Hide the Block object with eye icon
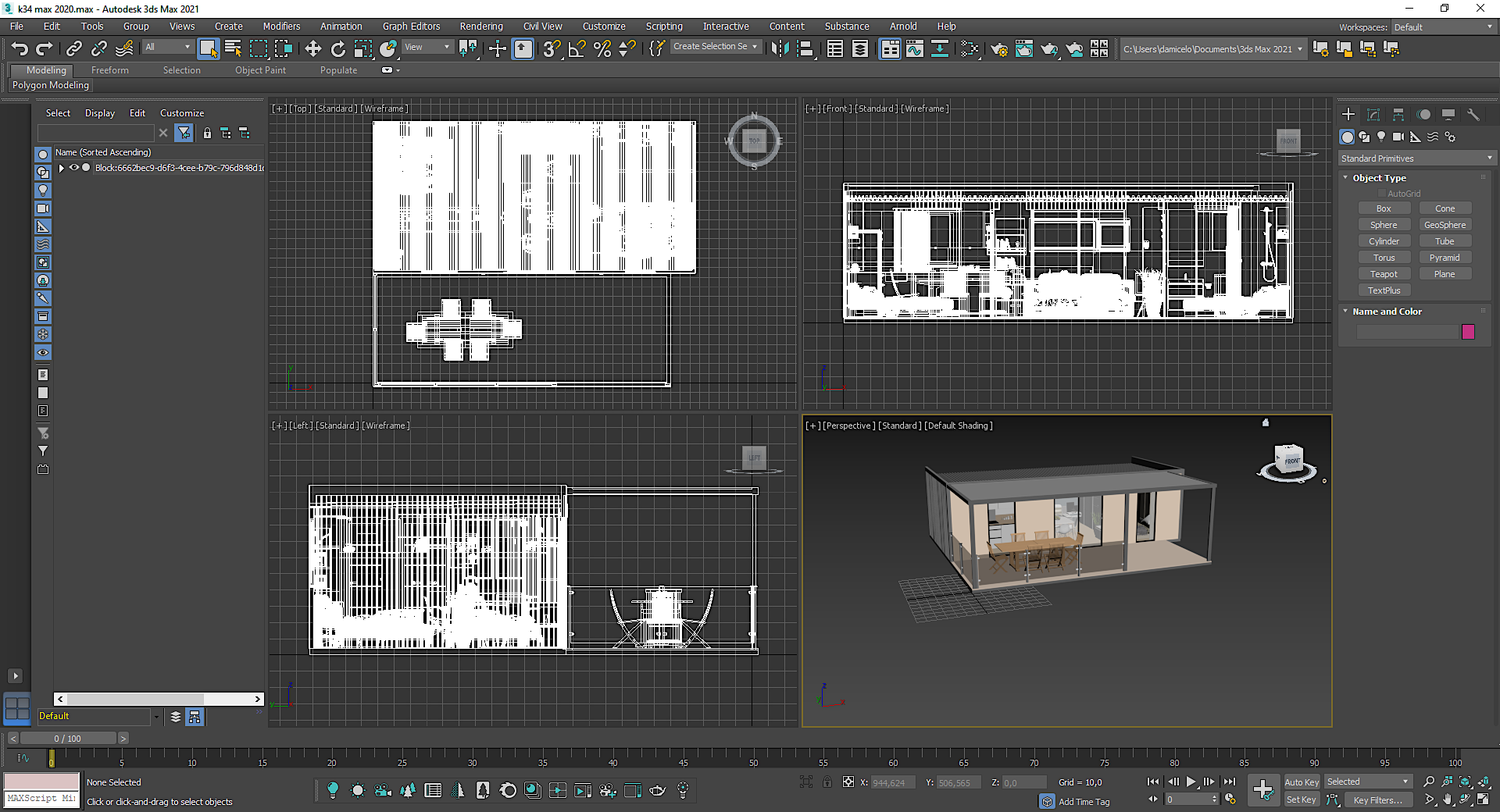The height and width of the screenshot is (812, 1500). point(74,168)
